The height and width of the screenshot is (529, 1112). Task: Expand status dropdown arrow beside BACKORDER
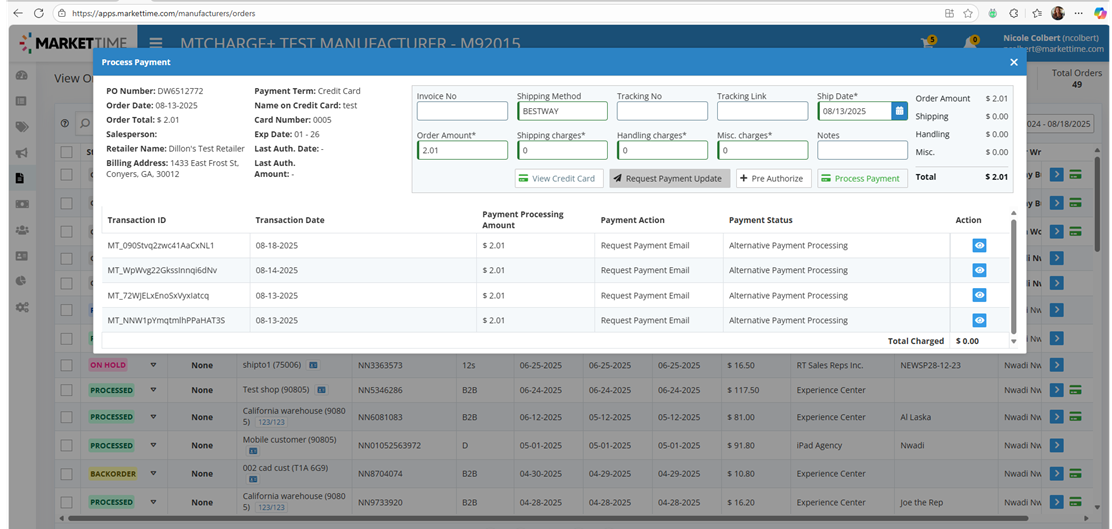(x=153, y=474)
